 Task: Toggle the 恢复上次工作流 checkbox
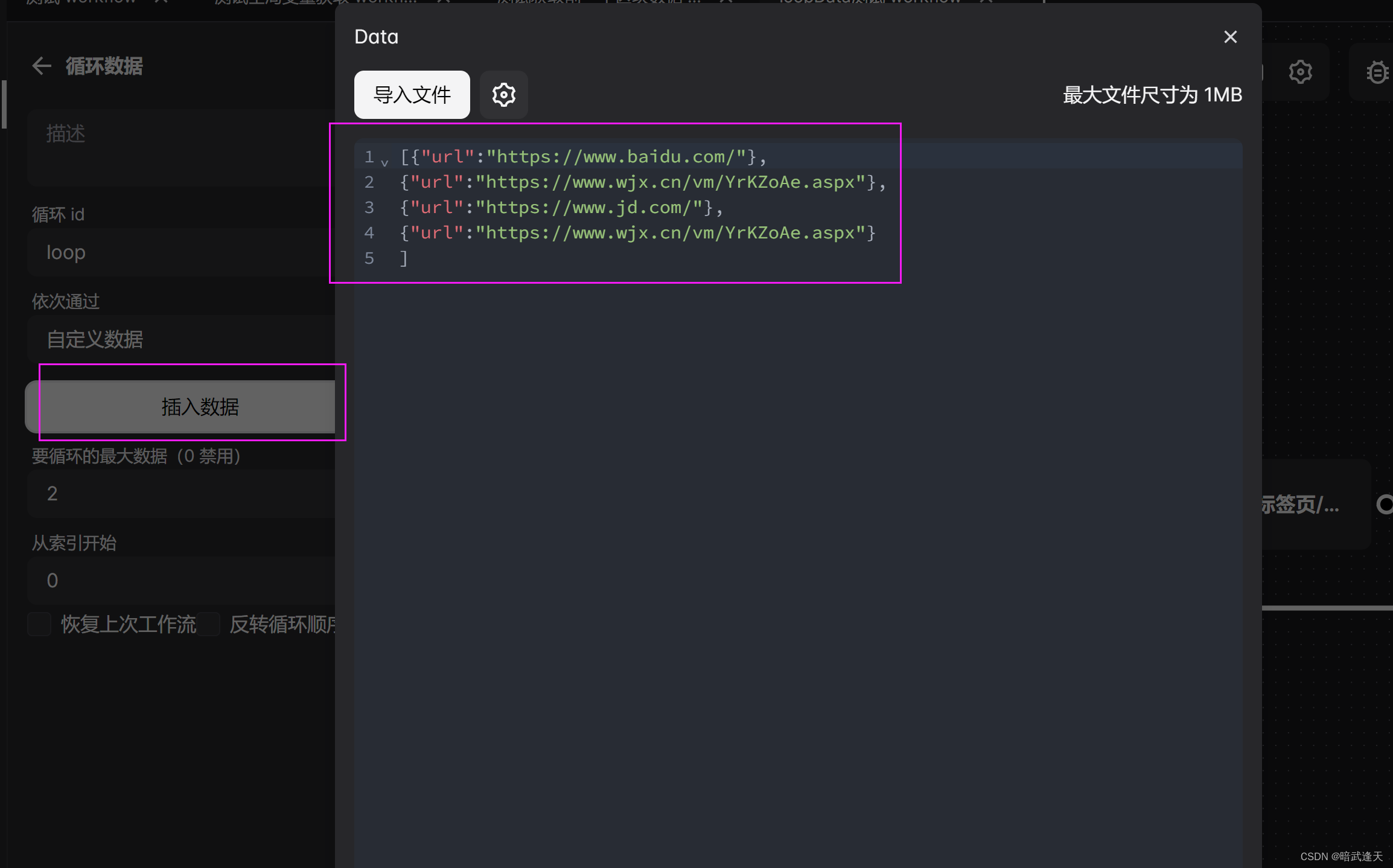(40, 624)
